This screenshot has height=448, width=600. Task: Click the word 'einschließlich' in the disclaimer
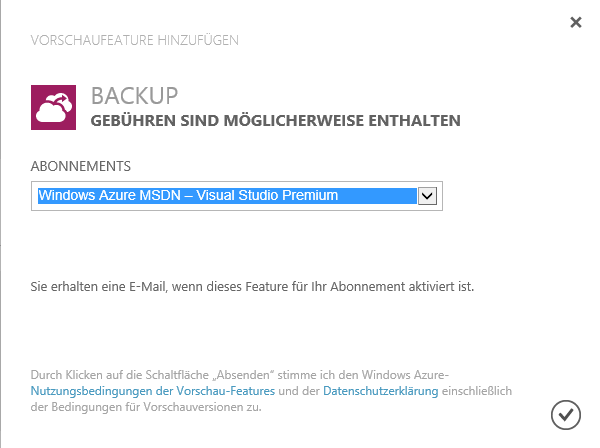tap(478, 392)
